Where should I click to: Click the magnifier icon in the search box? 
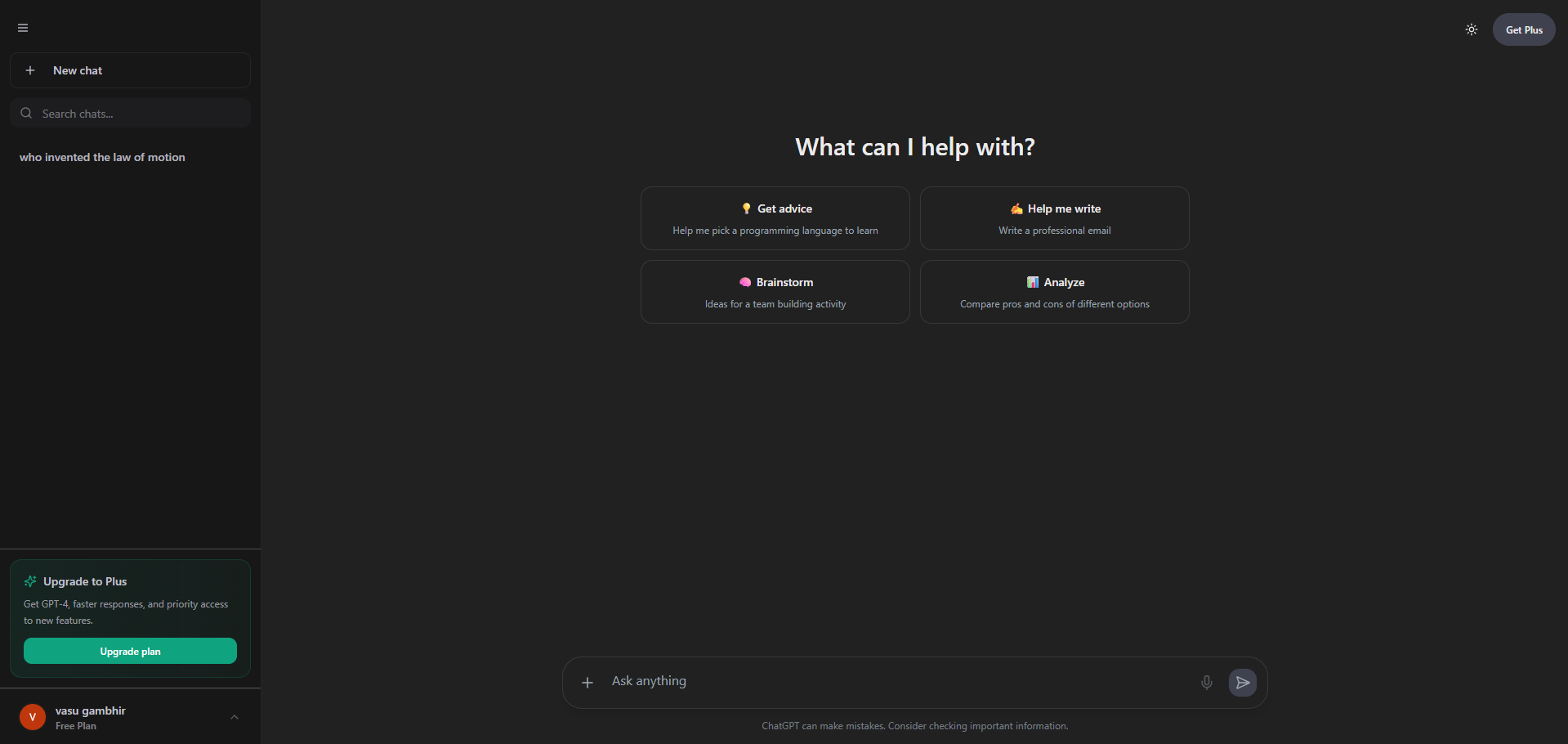coord(26,113)
